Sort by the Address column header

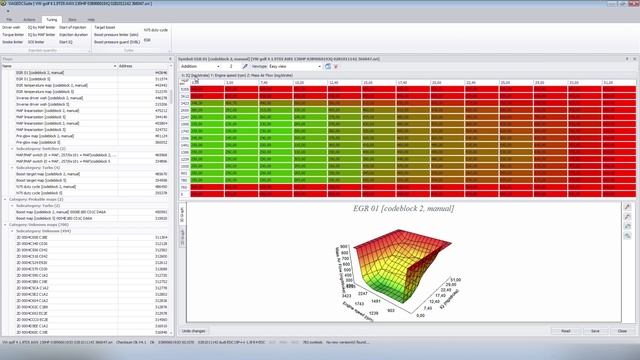143,66
